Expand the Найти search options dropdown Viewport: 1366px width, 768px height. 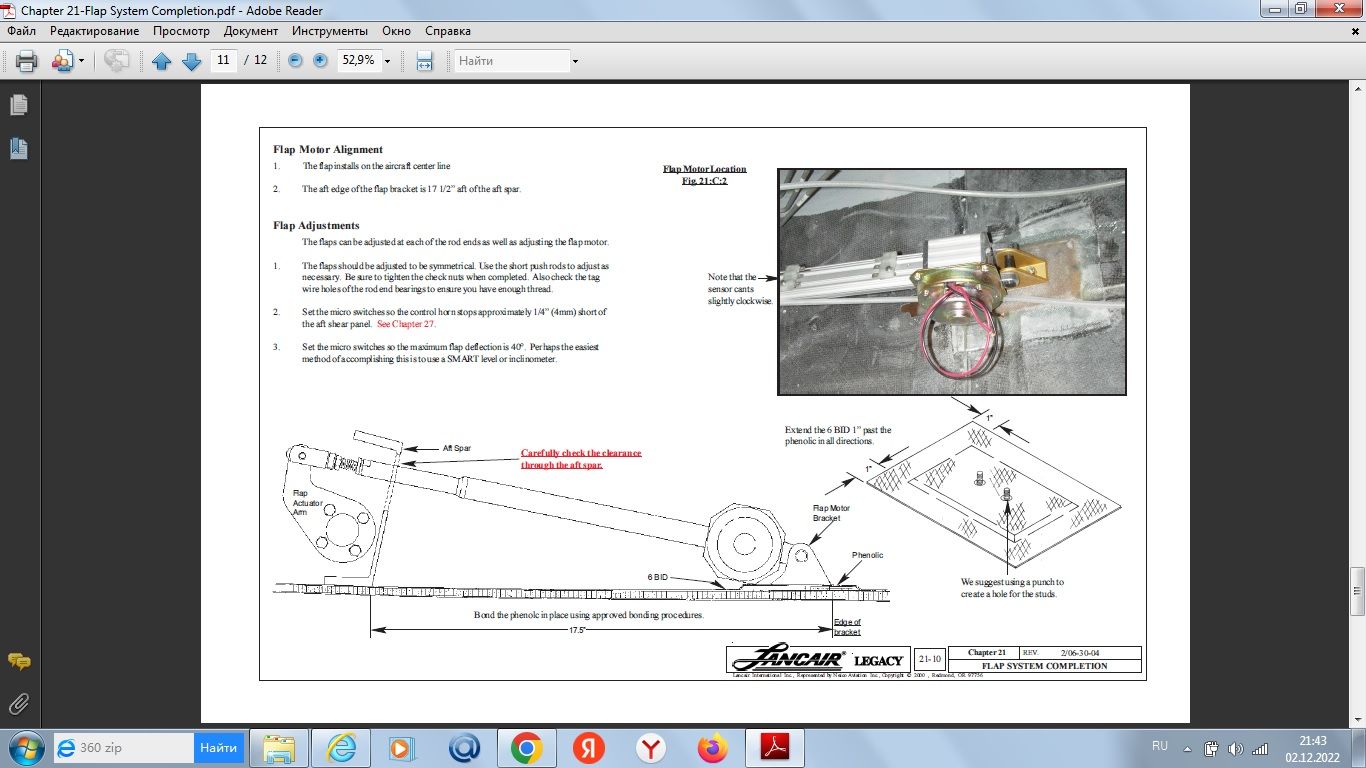tap(575, 61)
